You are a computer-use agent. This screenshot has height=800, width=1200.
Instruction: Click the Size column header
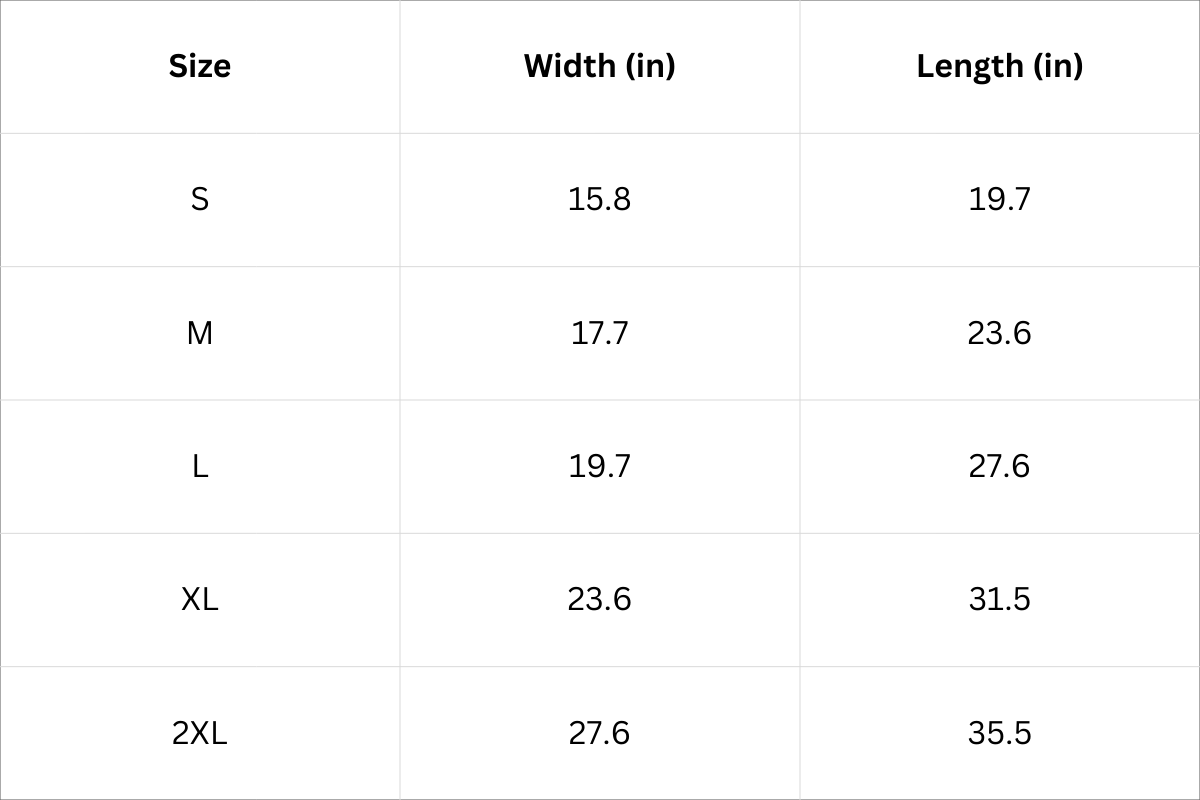pos(200,66)
